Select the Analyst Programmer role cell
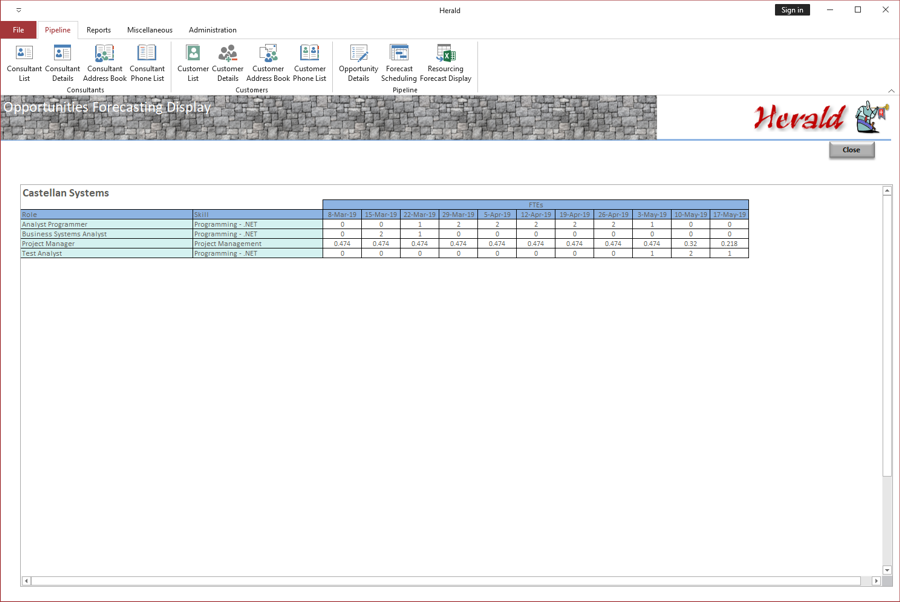This screenshot has width=900, height=602. click(x=106, y=224)
